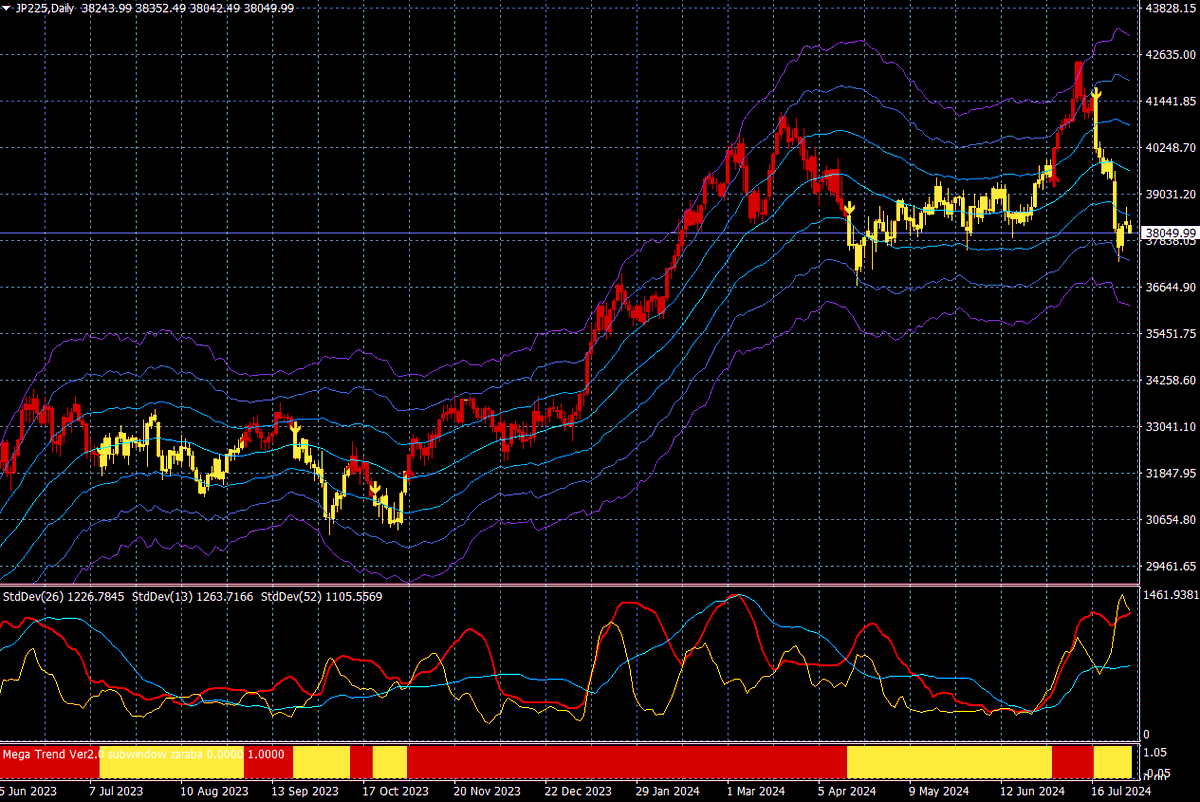Click the 7 Jul 2023 date label

pyautogui.click(x=116, y=791)
